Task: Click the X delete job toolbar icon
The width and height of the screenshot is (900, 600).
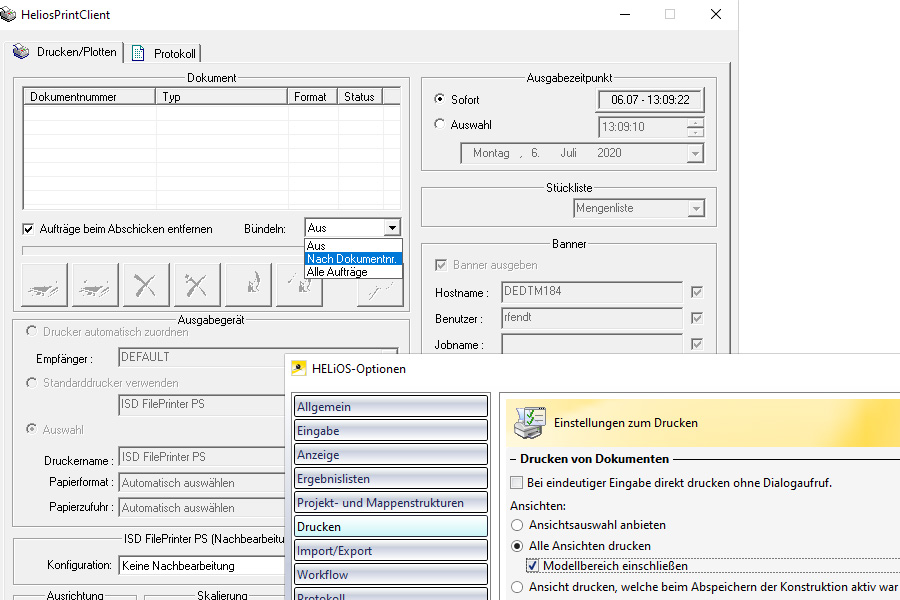Action: click(x=146, y=286)
